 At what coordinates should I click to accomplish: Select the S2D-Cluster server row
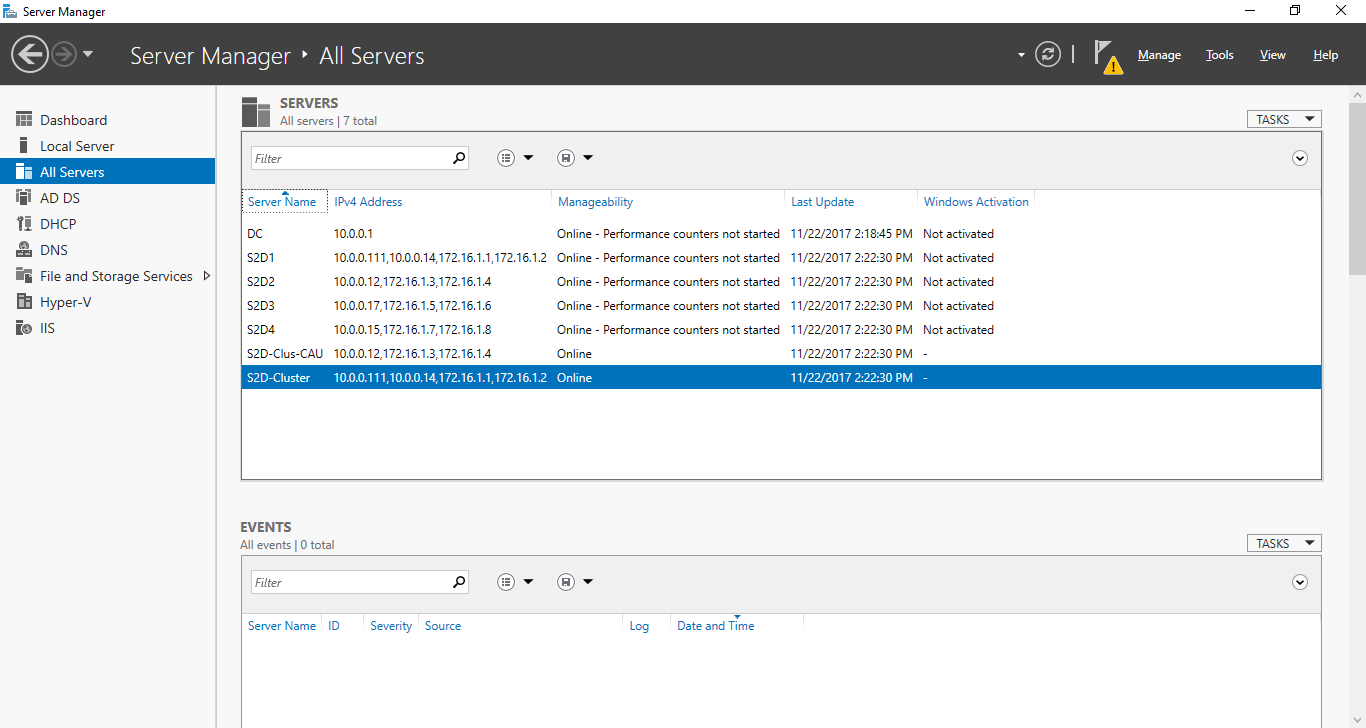(x=781, y=378)
